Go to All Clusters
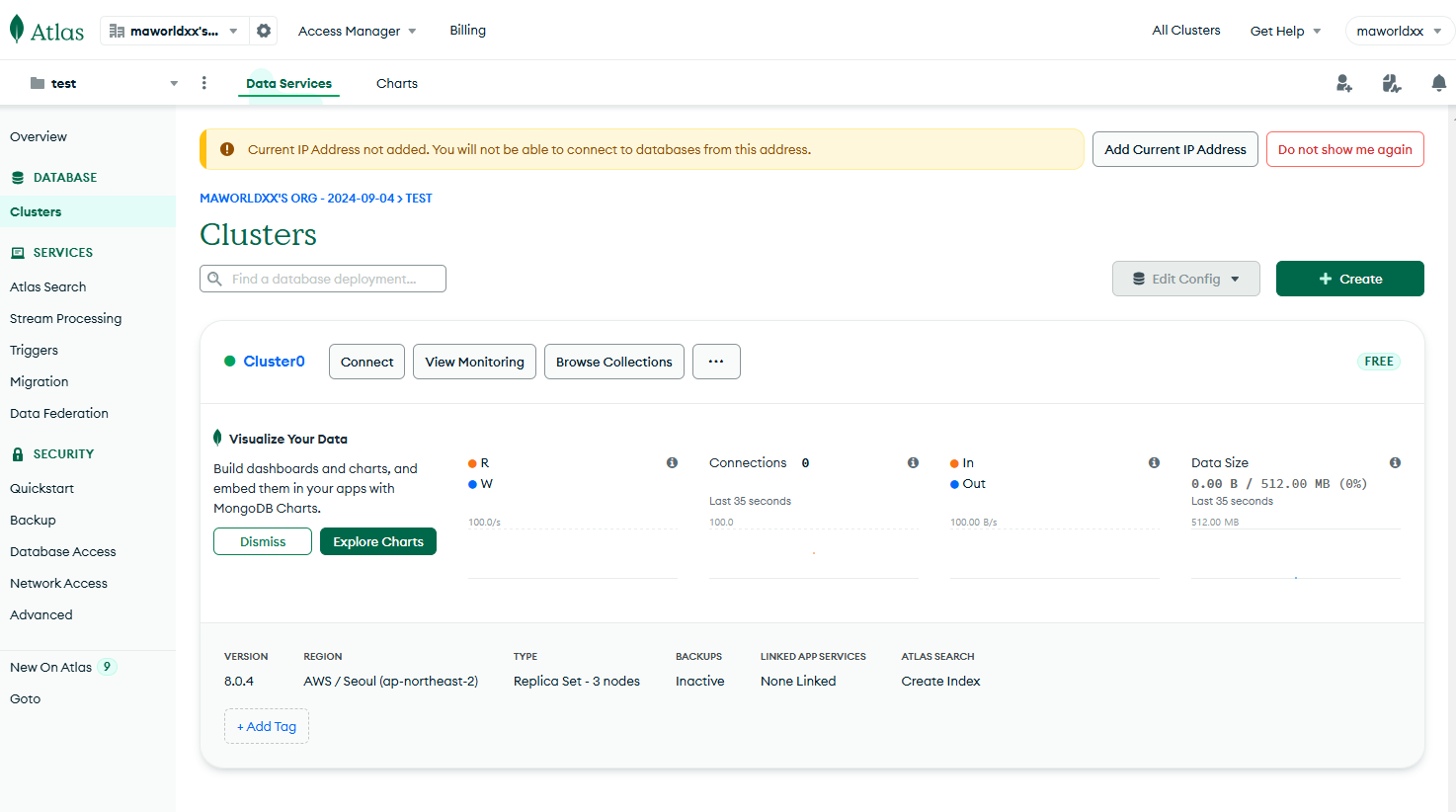 click(x=1186, y=31)
